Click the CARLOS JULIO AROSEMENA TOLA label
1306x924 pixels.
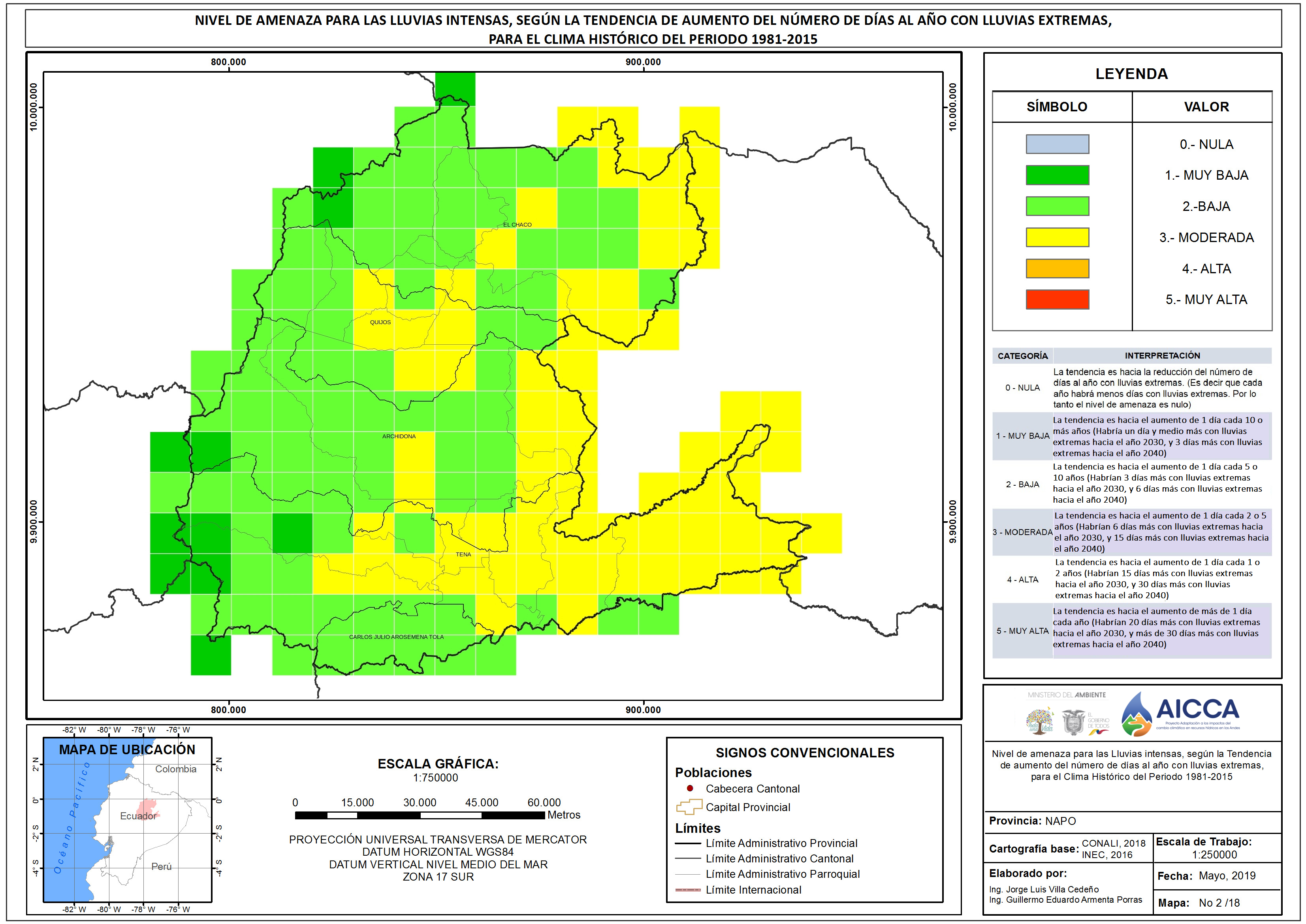[x=396, y=637]
